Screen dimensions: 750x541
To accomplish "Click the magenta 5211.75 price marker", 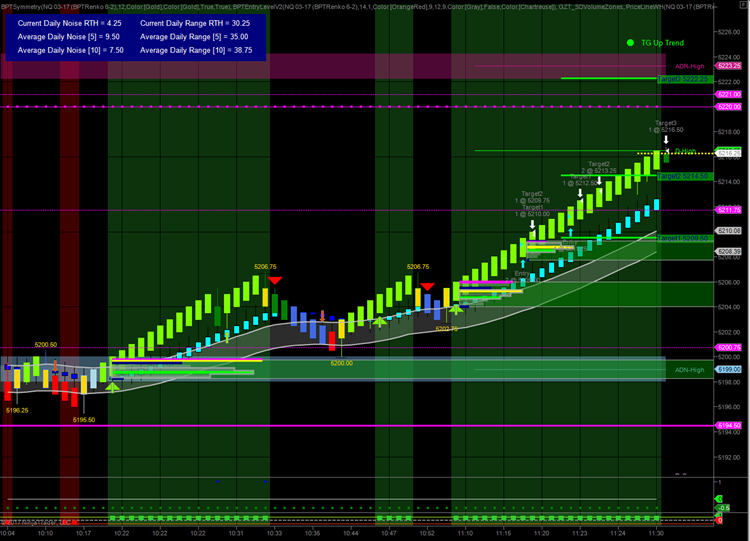I will tap(728, 210).
